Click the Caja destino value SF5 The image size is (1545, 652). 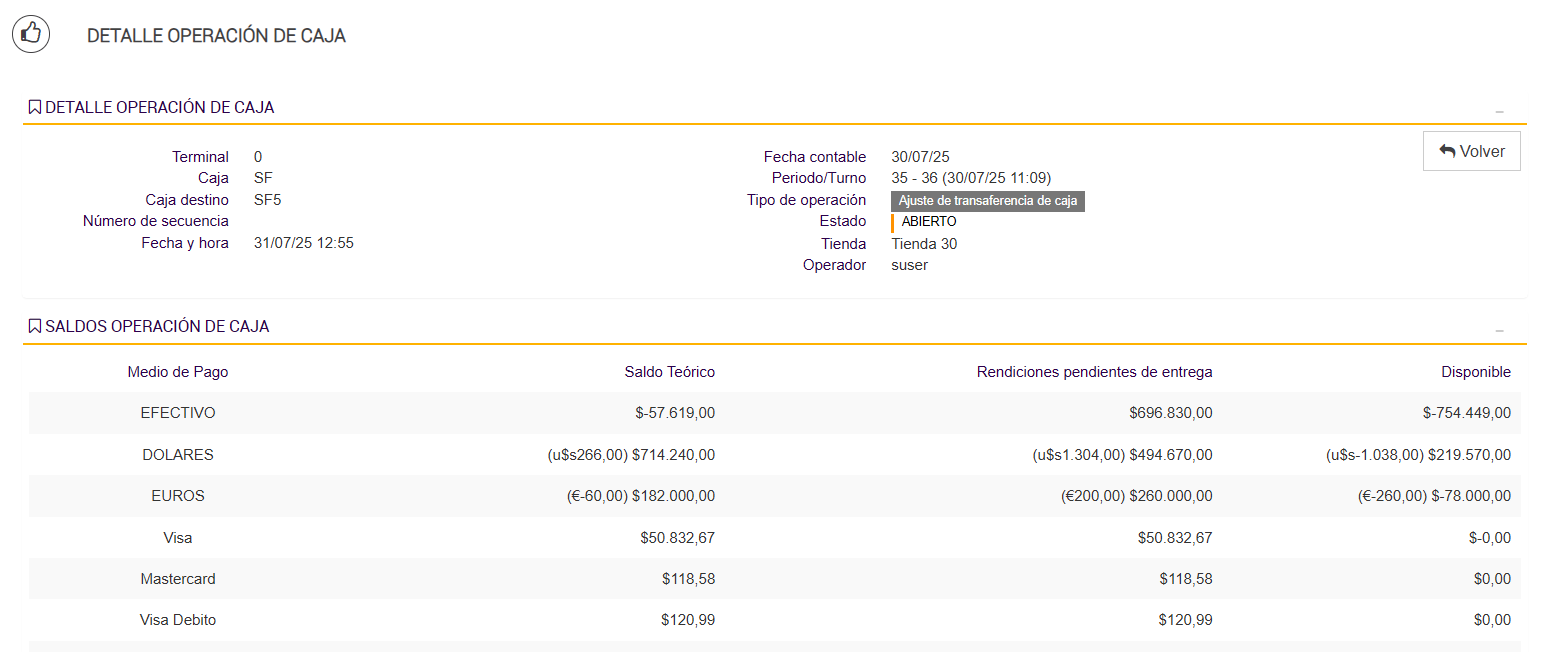coord(268,200)
